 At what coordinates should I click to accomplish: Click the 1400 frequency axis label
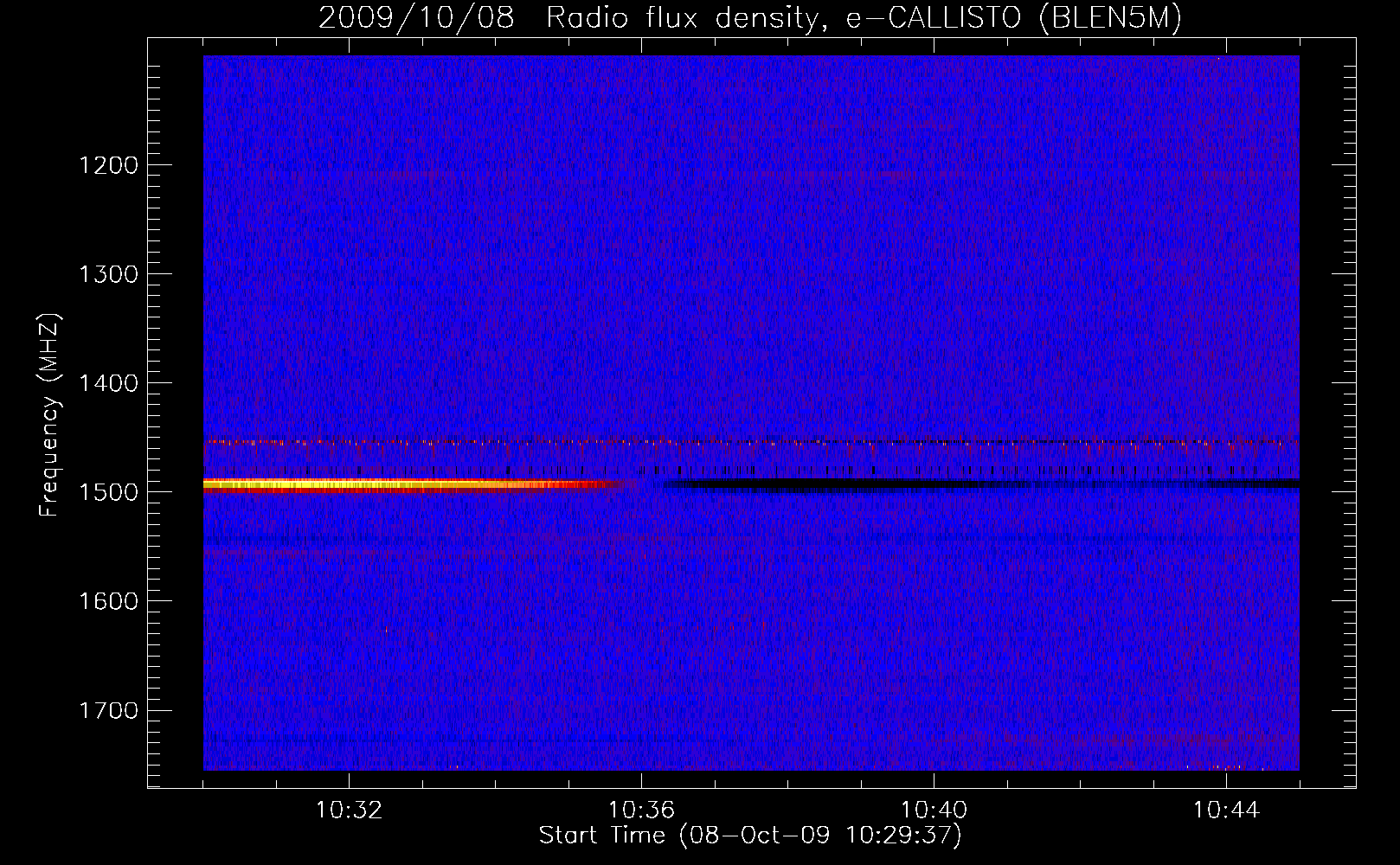tap(108, 383)
